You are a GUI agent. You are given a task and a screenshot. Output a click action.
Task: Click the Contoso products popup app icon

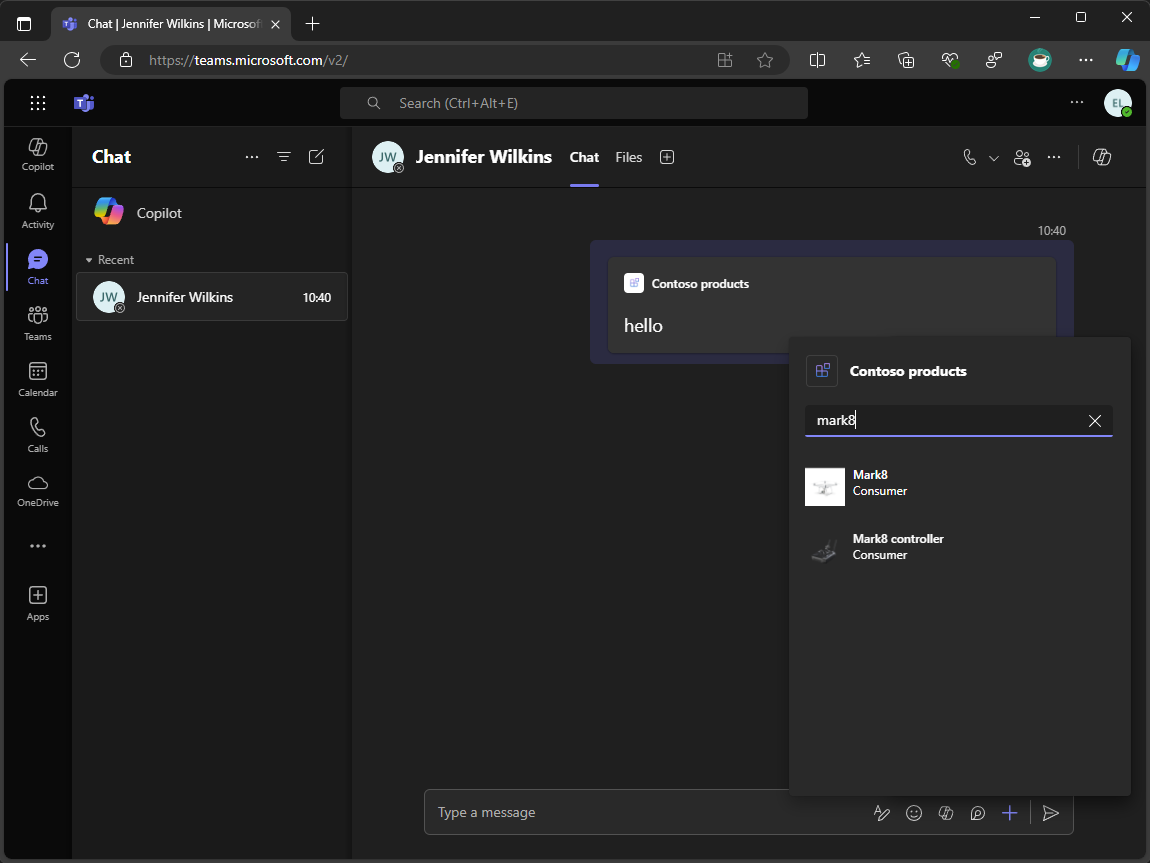click(821, 371)
